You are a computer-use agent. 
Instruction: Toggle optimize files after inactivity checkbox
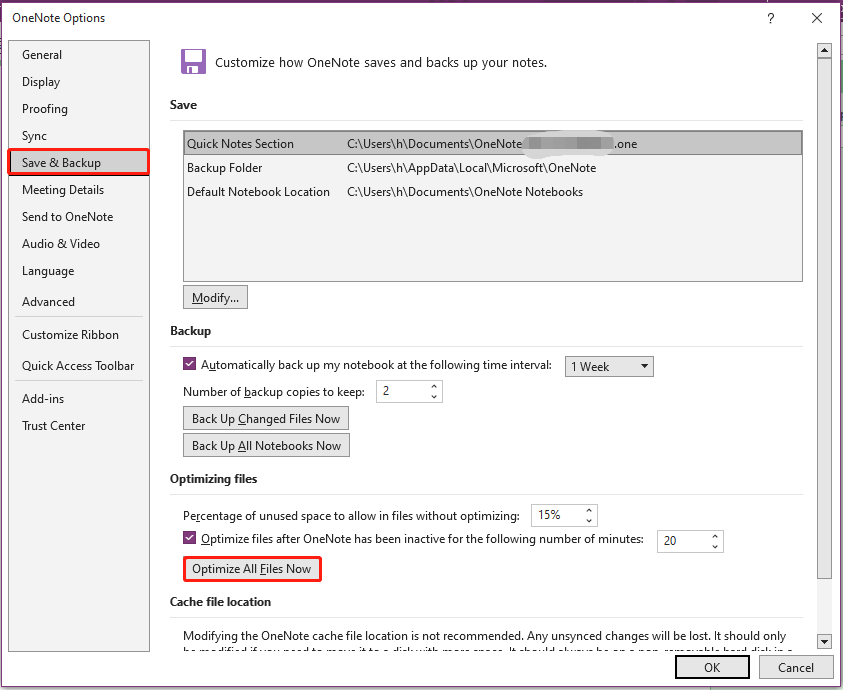pos(189,538)
